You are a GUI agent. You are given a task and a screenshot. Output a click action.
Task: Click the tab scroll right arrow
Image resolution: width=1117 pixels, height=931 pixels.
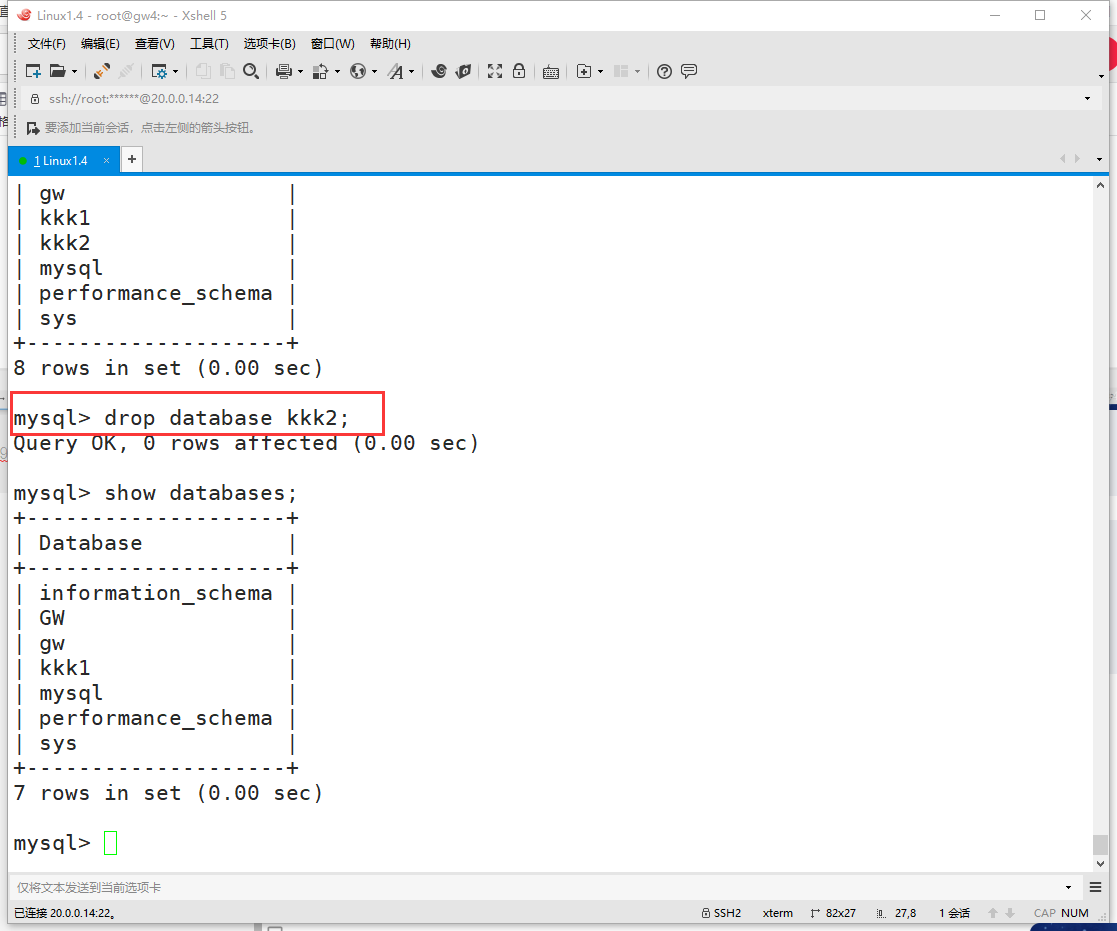(1077, 159)
